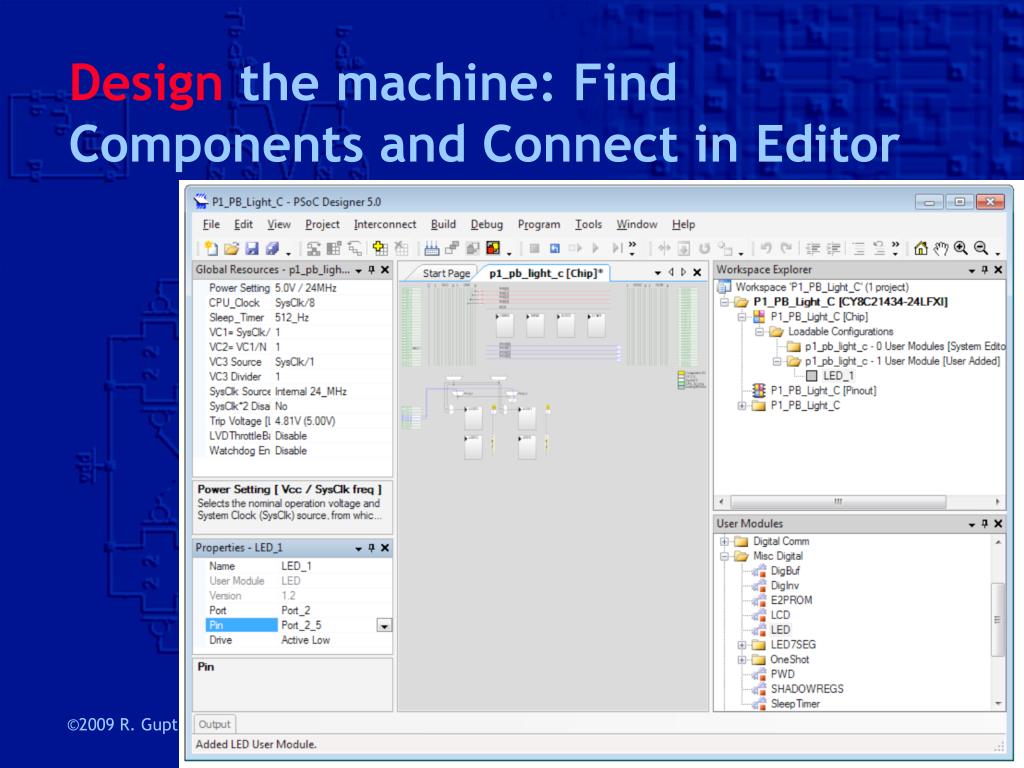1024x768 pixels.
Task: Select LED_1 in Workspace Explorer tree
Action: tap(838, 376)
